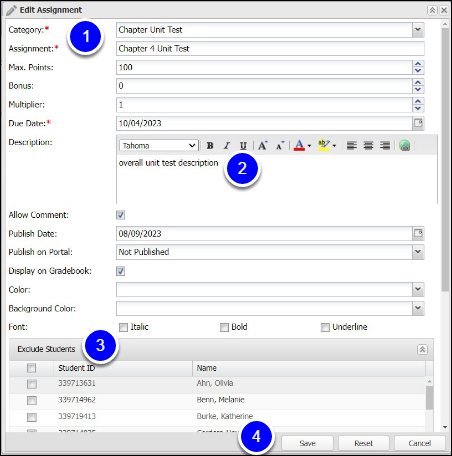Open font color dropdown arrow
The width and height of the screenshot is (452, 456).
click(309, 146)
